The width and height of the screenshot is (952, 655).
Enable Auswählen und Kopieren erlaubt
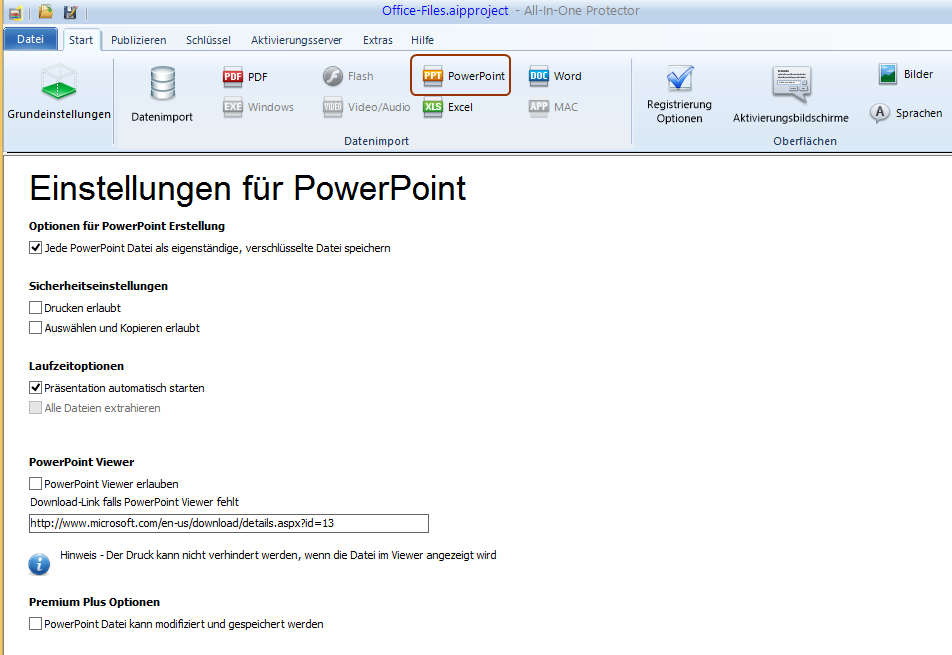coord(36,328)
